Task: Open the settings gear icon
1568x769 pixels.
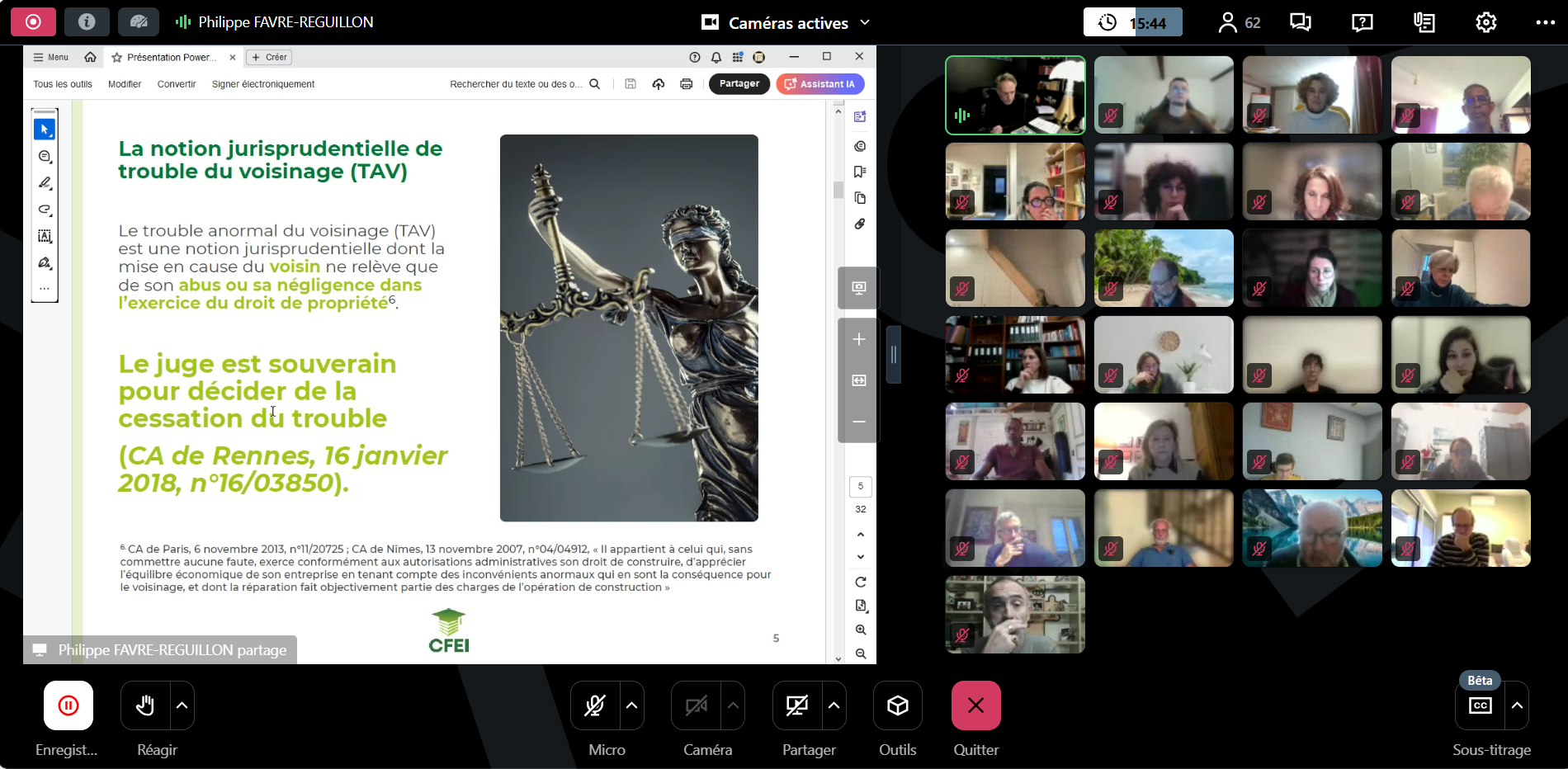Action: coord(1485,22)
